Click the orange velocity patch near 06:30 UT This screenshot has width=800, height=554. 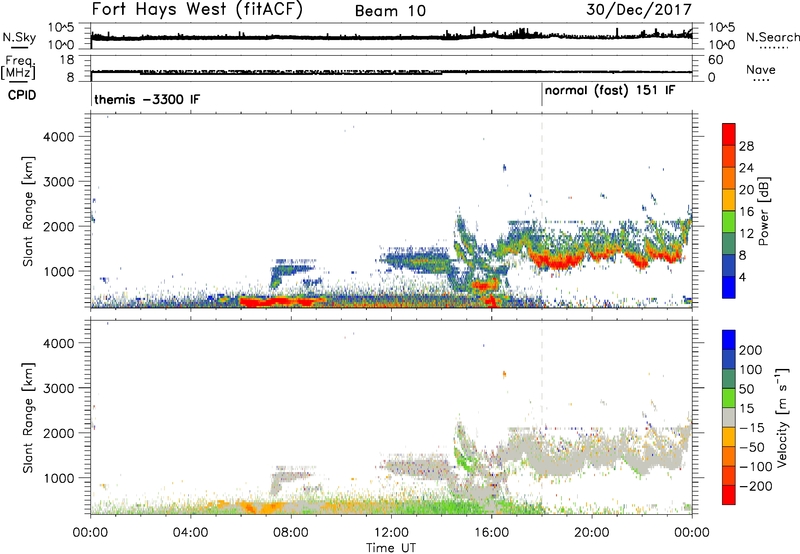(248, 507)
